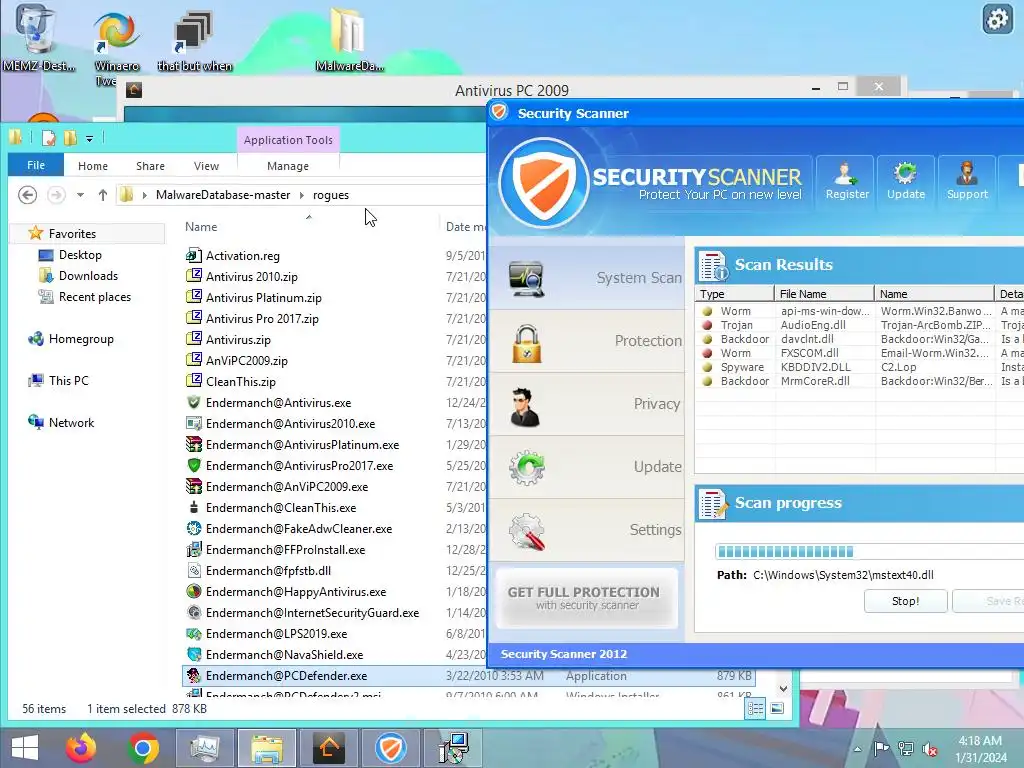
Task: Launch Chrome from the taskbar
Action: [x=143, y=748]
